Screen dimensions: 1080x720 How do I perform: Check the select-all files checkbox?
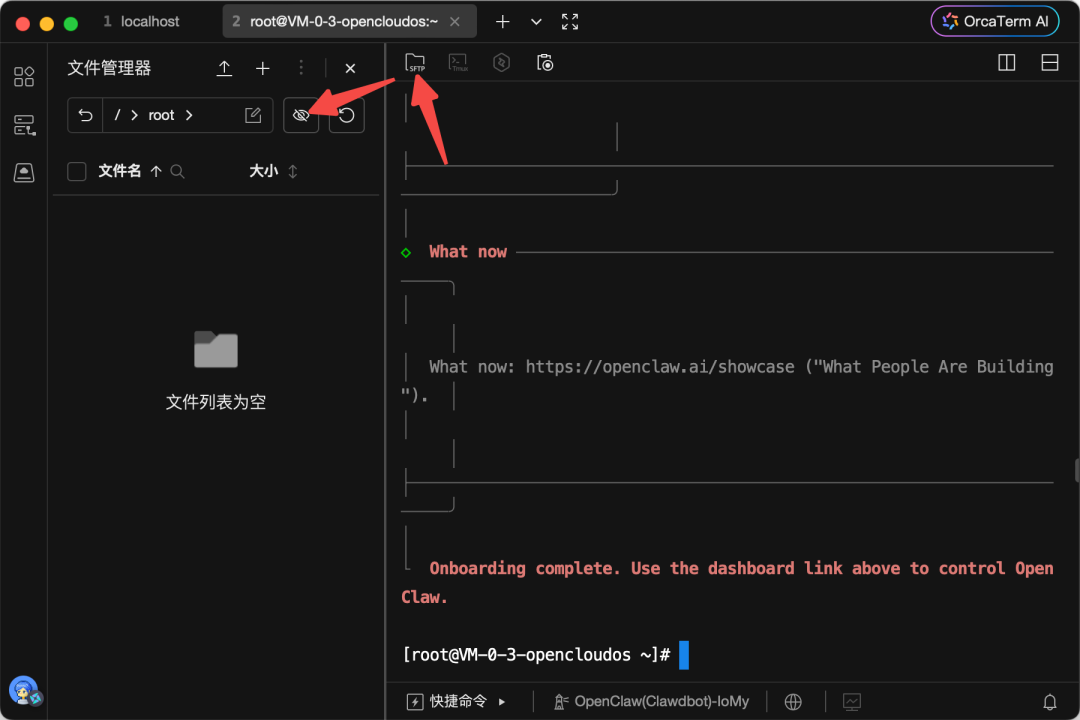coord(76,171)
